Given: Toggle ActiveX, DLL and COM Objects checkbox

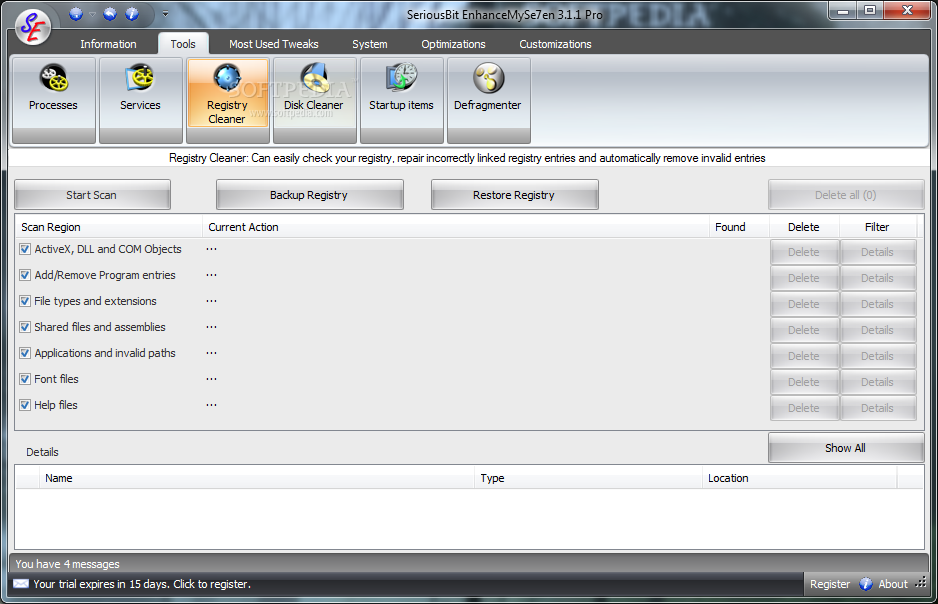Looking at the screenshot, I should [25, 249].
